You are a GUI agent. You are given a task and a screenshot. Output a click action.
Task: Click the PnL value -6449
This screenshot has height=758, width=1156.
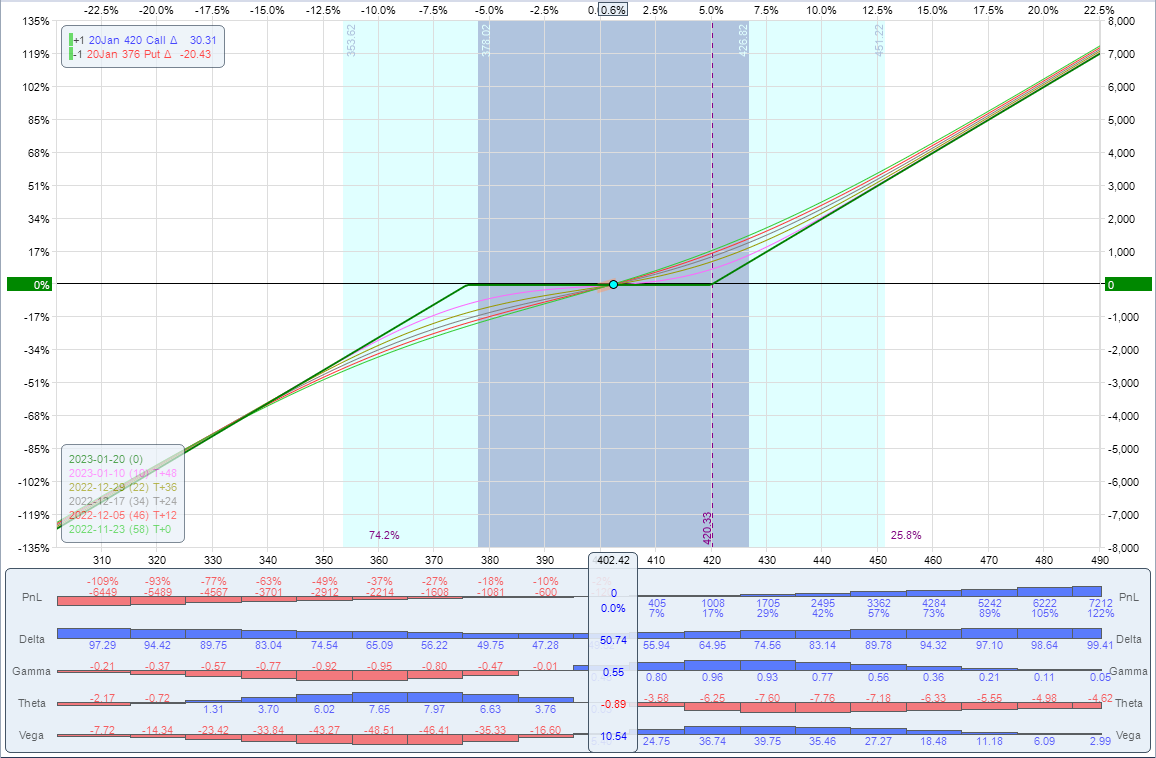point(102,592)
